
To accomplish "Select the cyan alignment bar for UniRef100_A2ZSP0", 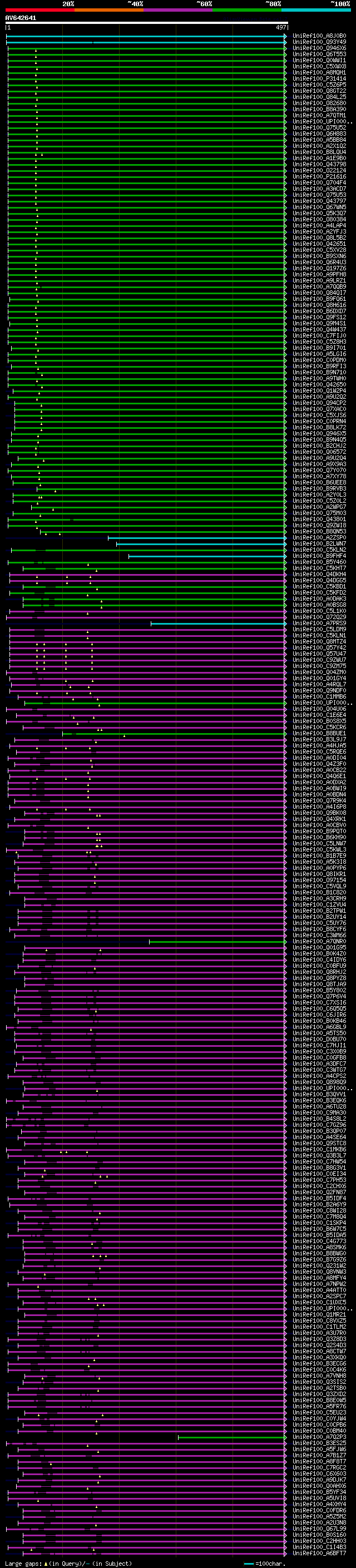I will coord(197,537).
